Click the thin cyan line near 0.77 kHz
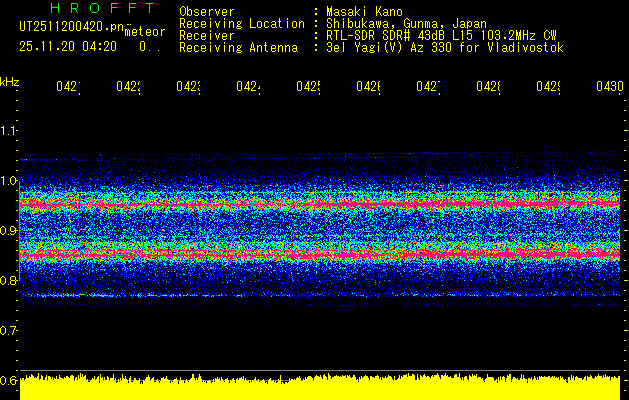 point(320,295)
